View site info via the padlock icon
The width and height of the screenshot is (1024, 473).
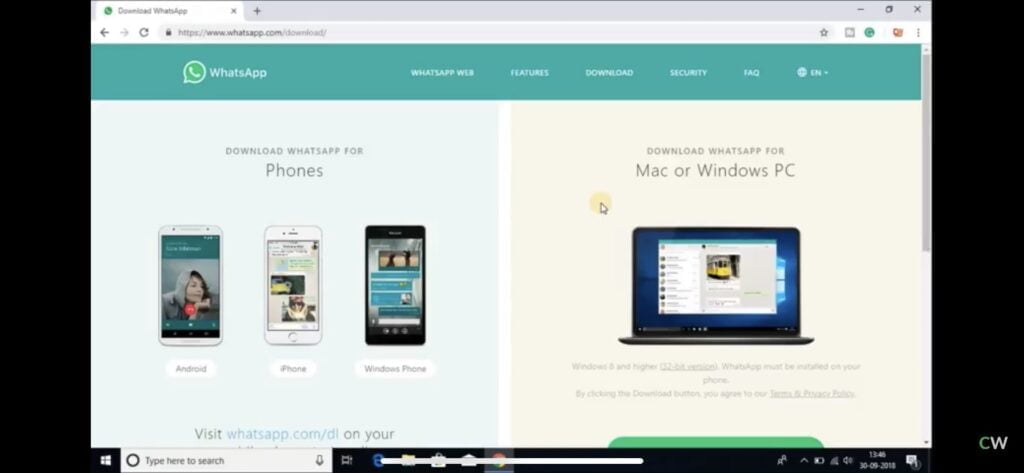pos(168,32)
